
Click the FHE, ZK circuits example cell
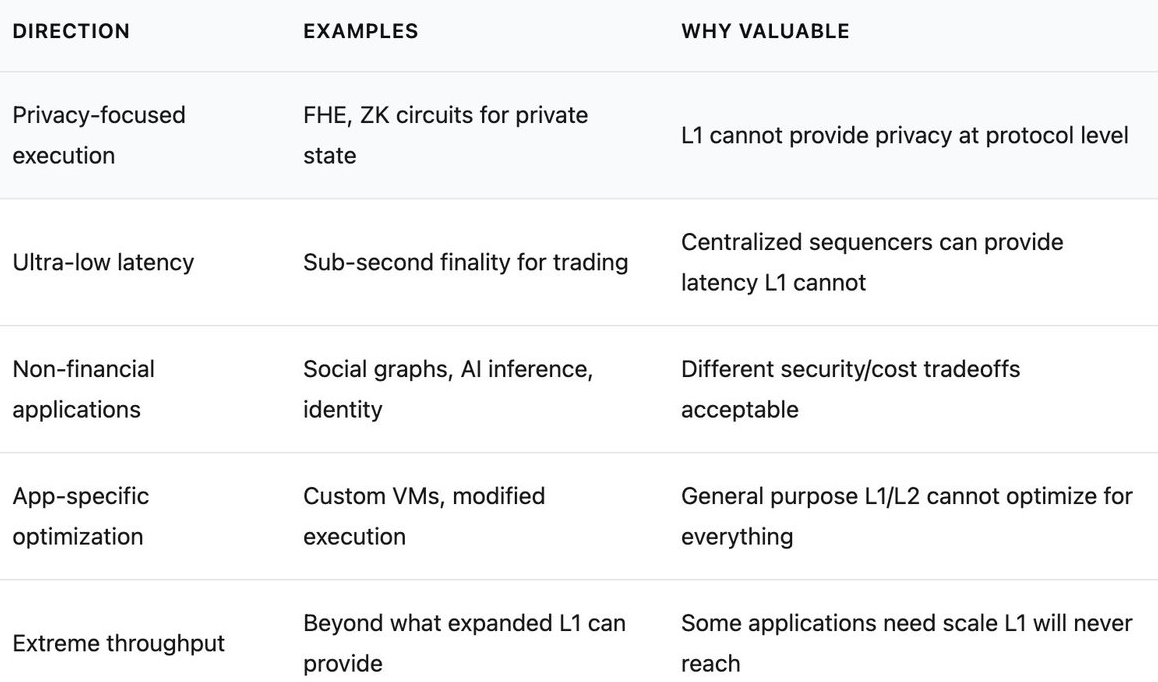[445, 135]
